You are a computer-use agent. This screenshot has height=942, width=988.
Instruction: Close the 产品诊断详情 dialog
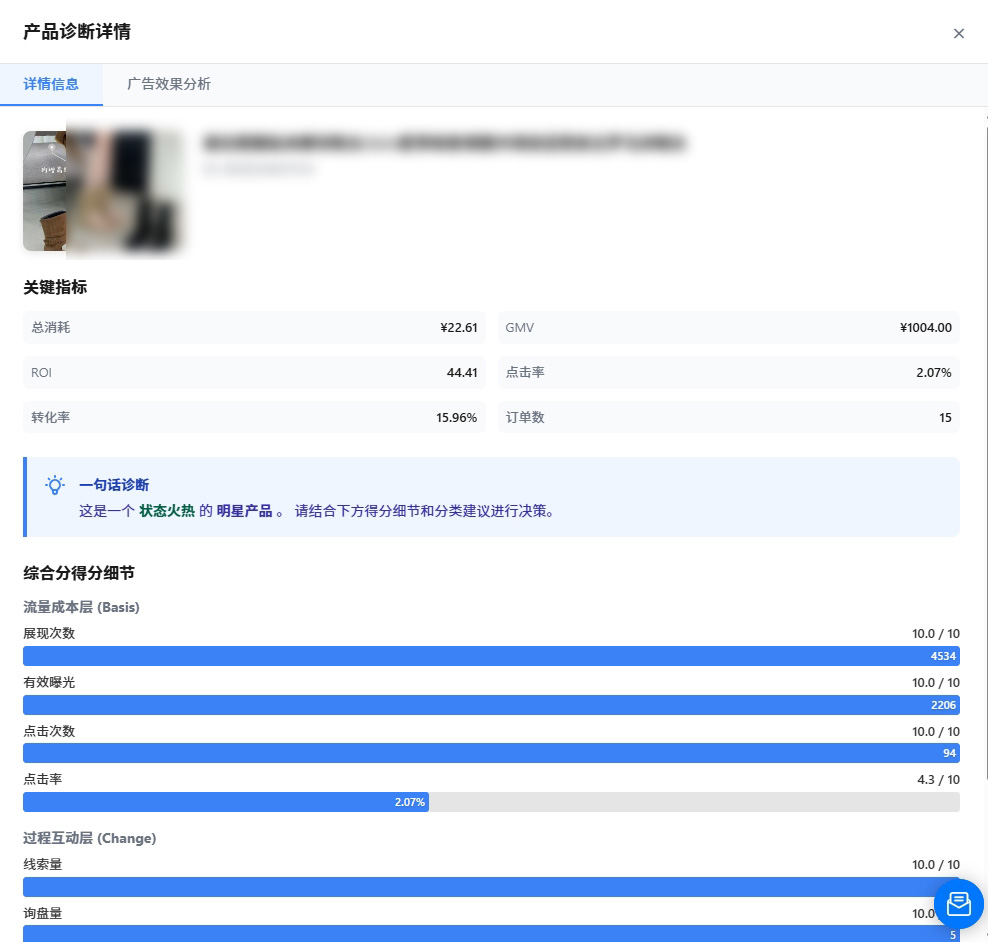tap(958, 33)
